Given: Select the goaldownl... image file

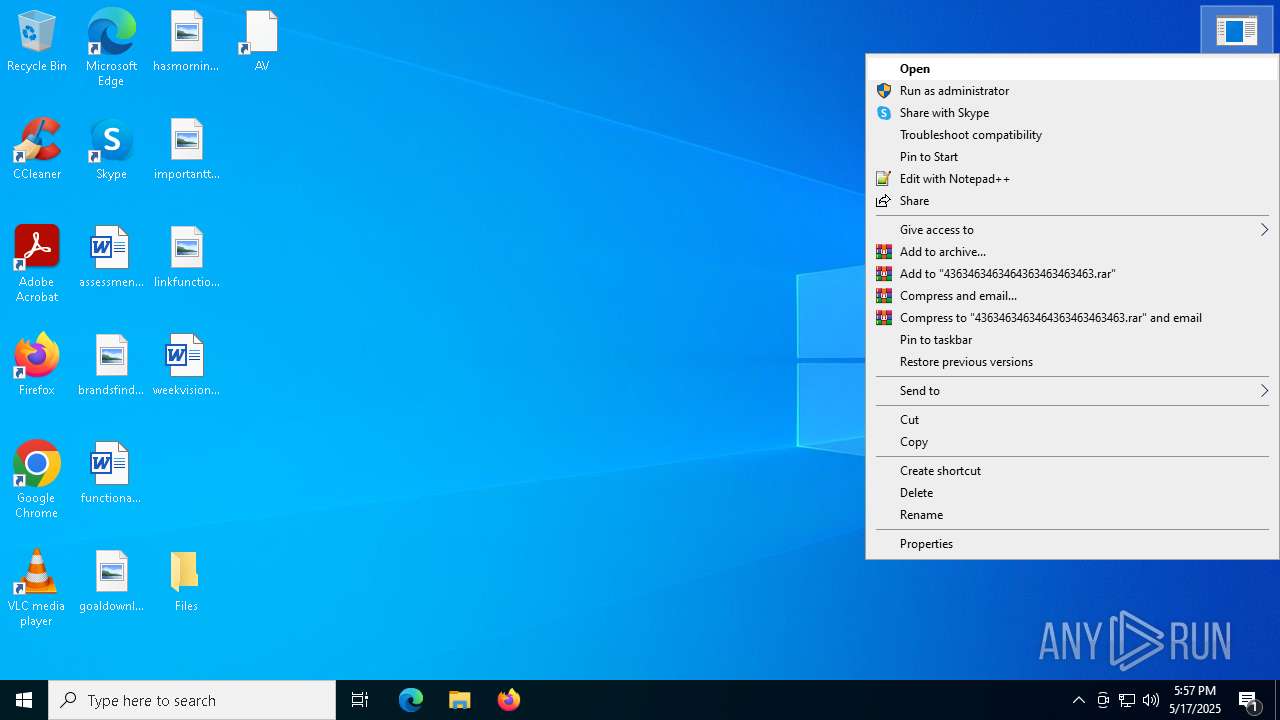Looking at the screenshot, I should tap(111, 581).
